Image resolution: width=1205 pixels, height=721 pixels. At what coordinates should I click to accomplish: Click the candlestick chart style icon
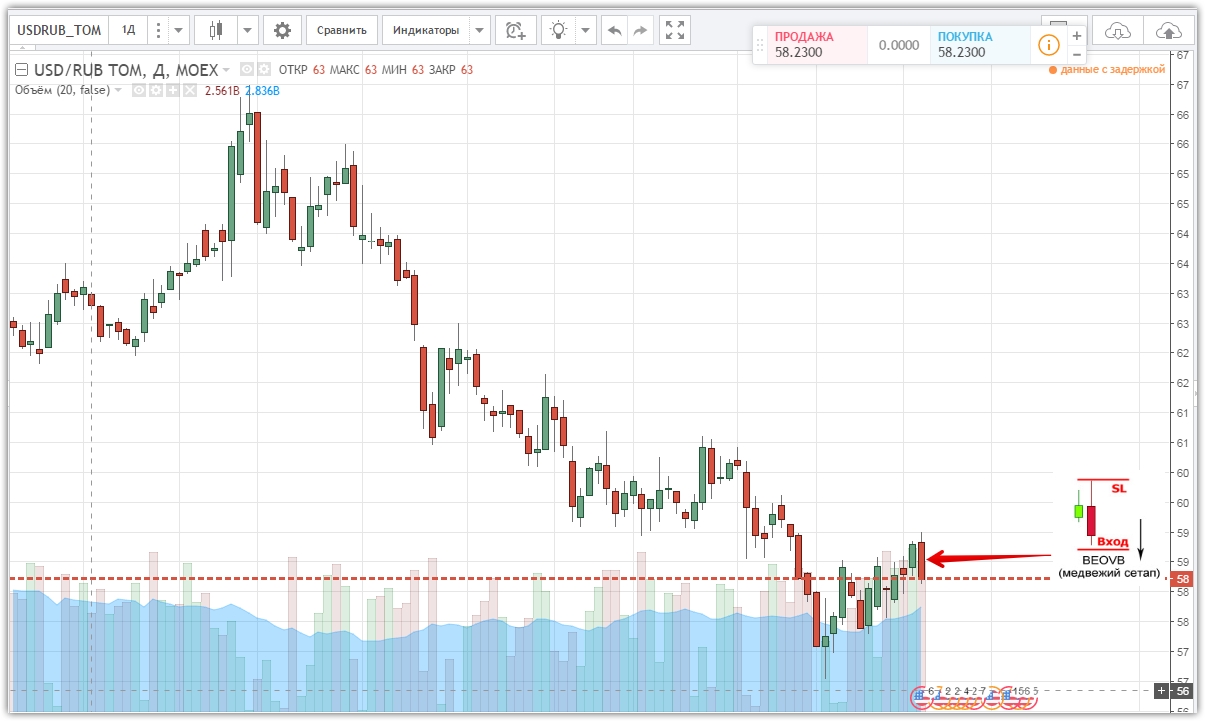(215, 30)
